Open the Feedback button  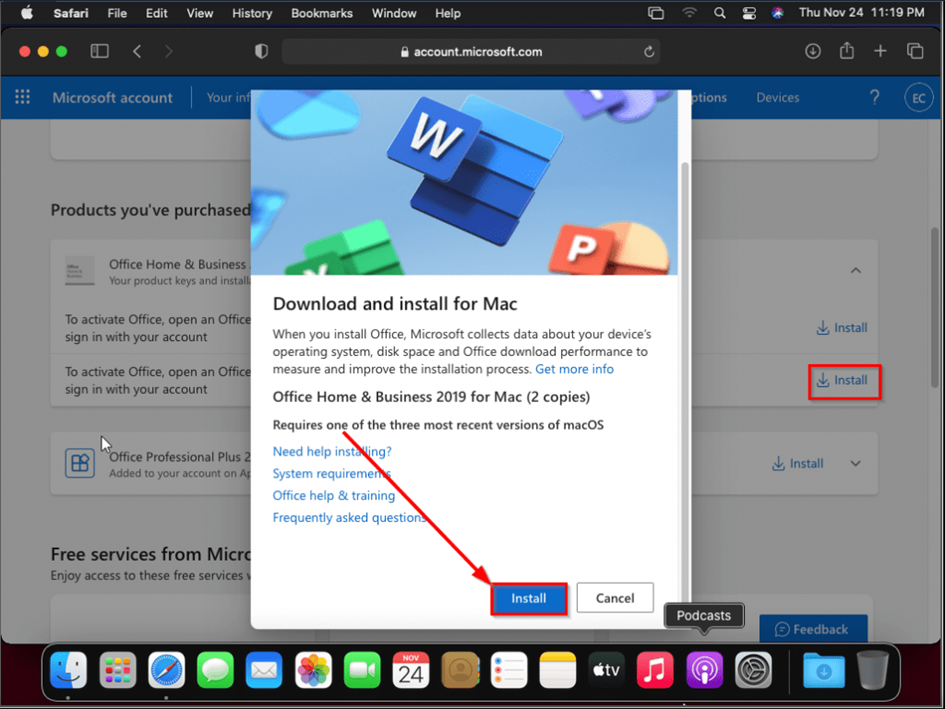813,629
